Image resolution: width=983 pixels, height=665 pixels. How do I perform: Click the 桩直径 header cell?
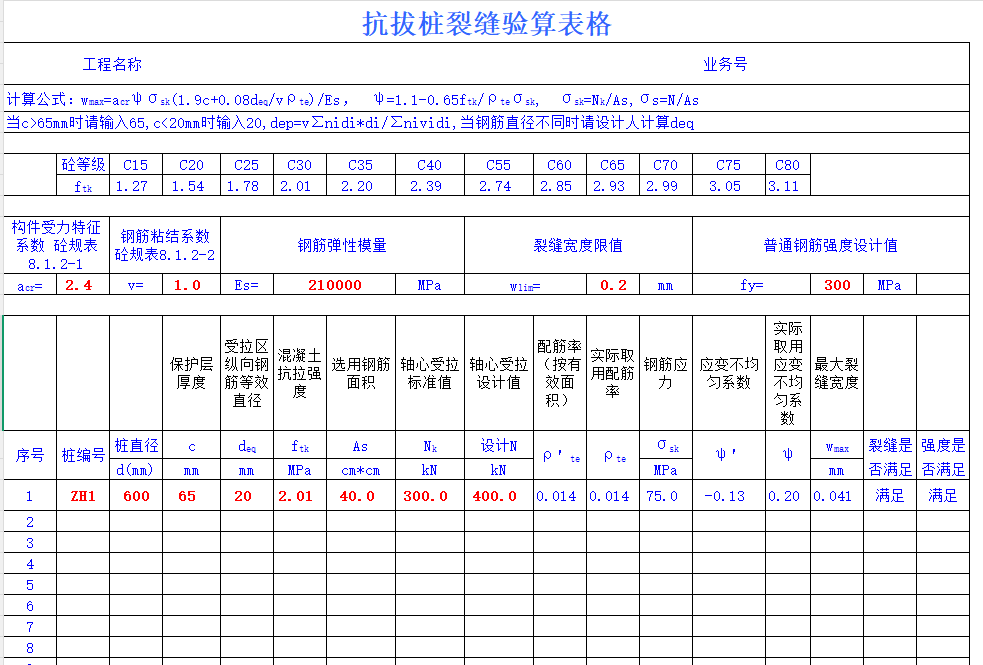135,446
